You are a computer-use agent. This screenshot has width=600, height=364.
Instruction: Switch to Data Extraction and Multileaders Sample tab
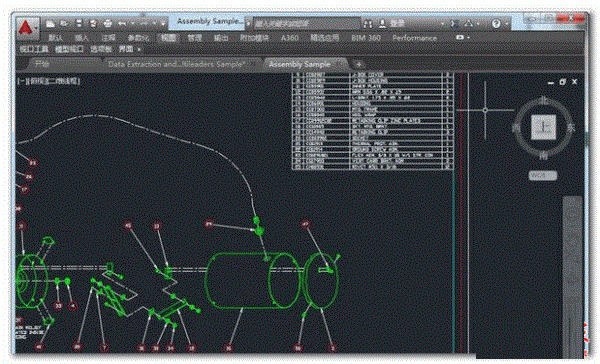[x=176, y=64]
